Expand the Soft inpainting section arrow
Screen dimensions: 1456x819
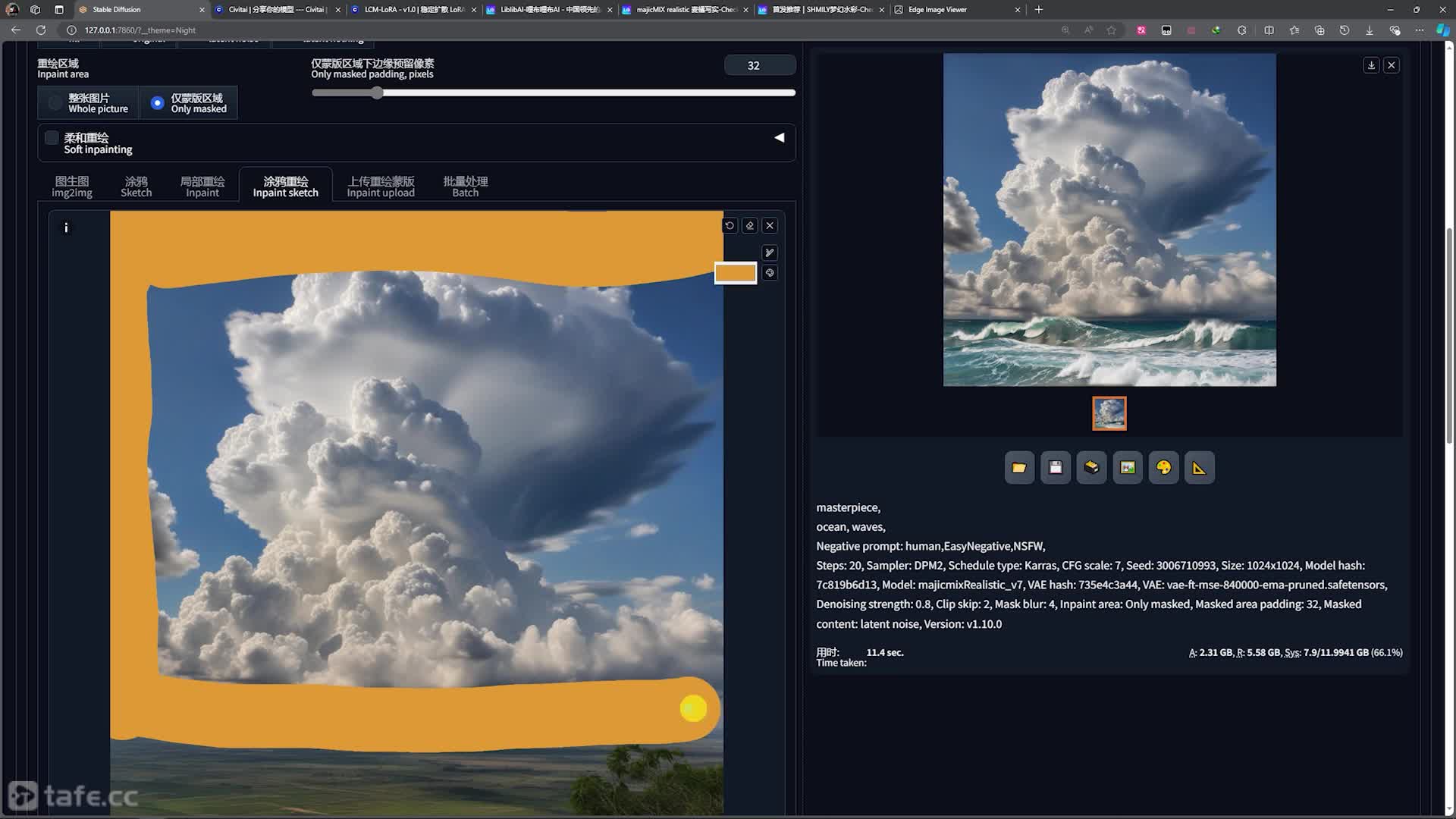779,138
